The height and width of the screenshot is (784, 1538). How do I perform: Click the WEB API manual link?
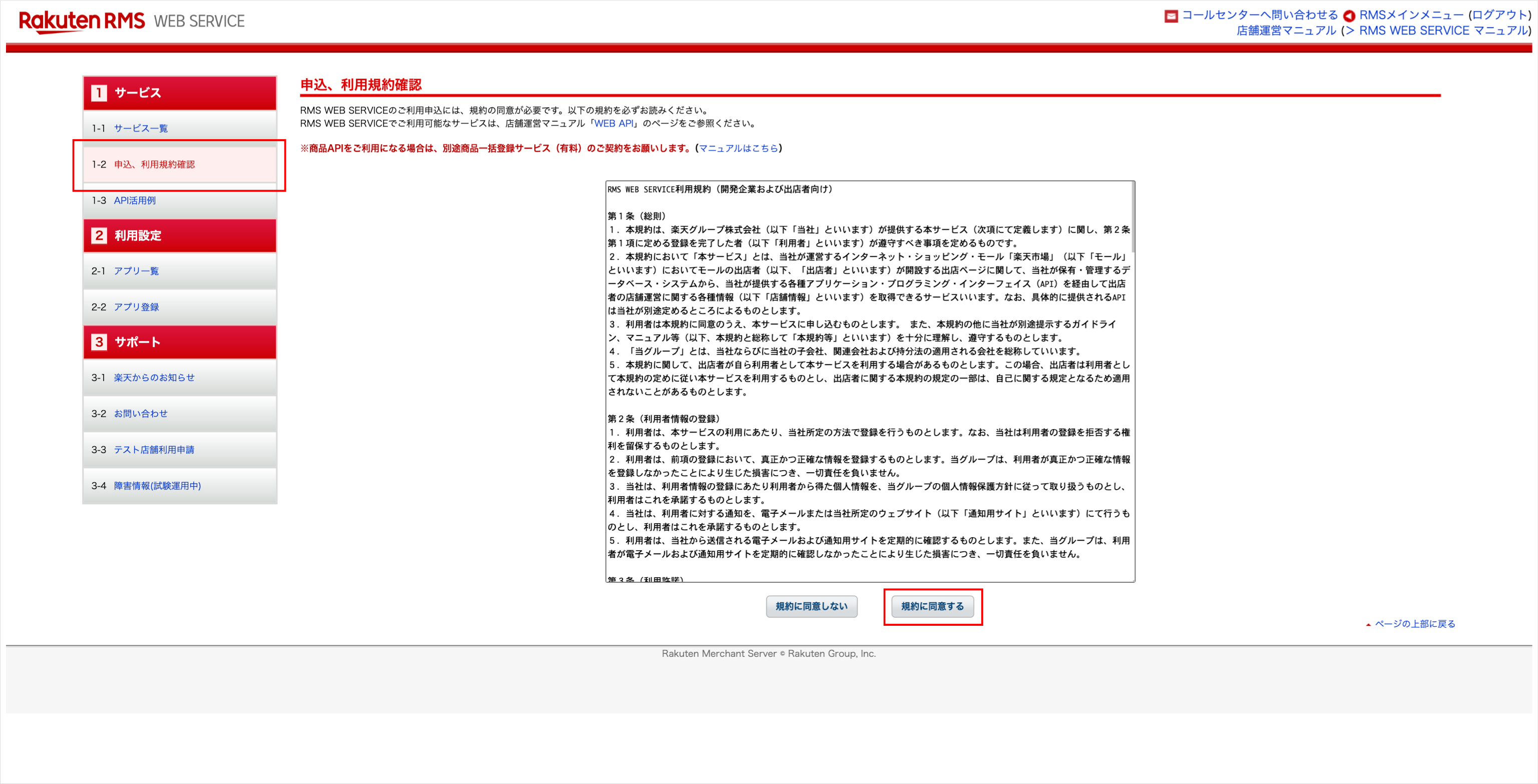[614, 124]
